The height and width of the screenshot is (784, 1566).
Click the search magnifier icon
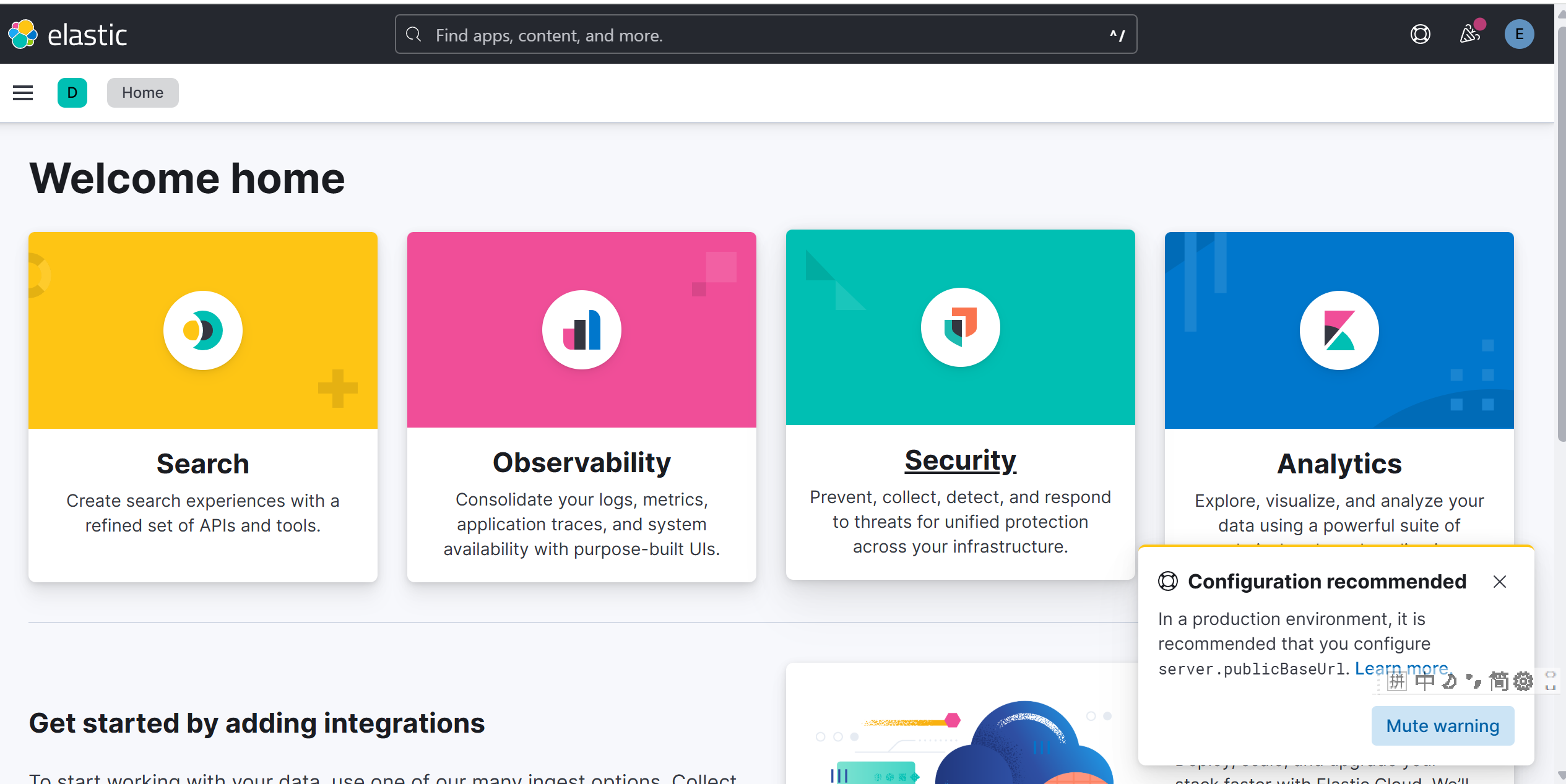coord(413,35)
